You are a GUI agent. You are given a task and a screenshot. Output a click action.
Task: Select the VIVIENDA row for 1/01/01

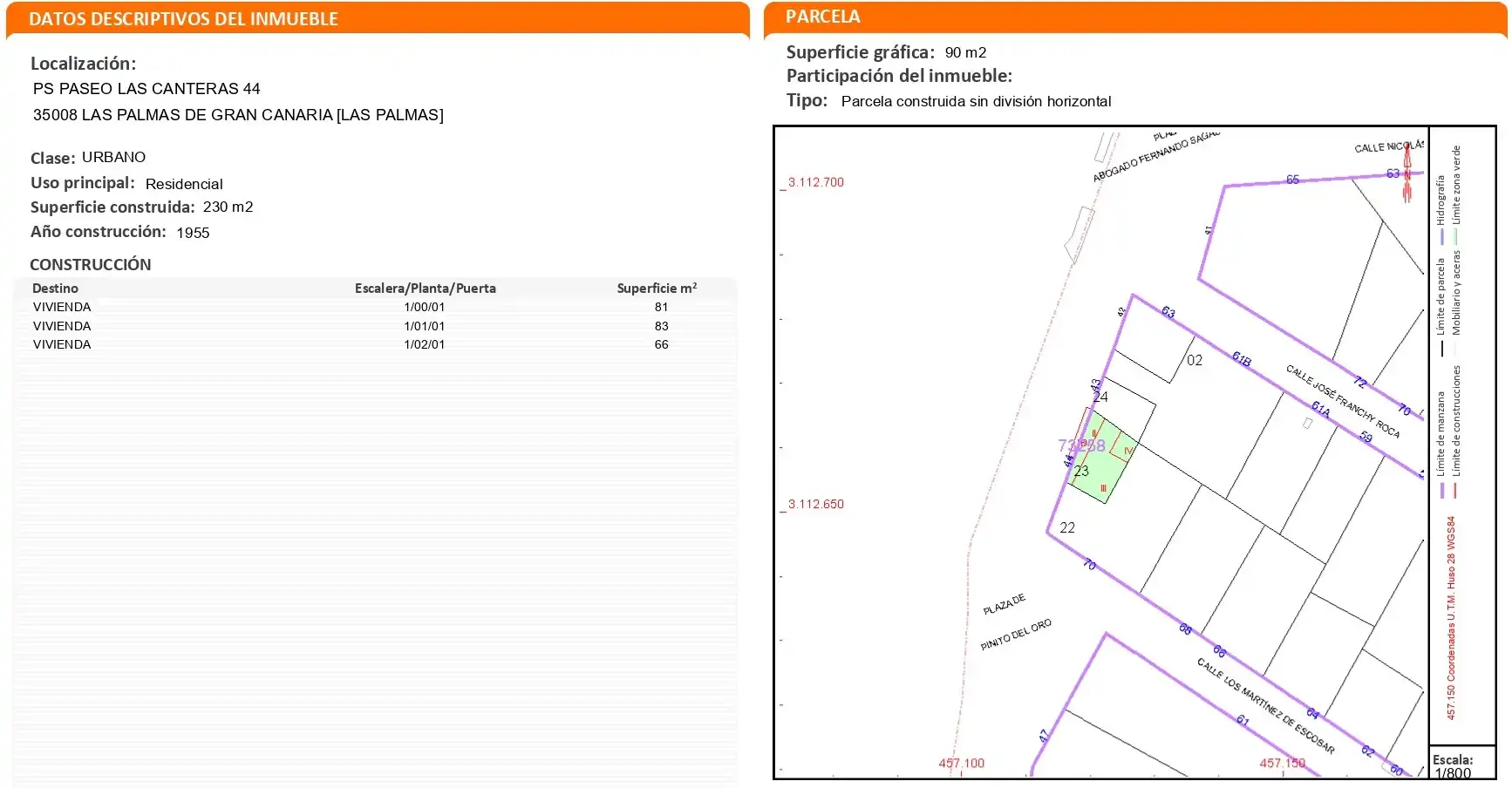(x=375, y=326)
